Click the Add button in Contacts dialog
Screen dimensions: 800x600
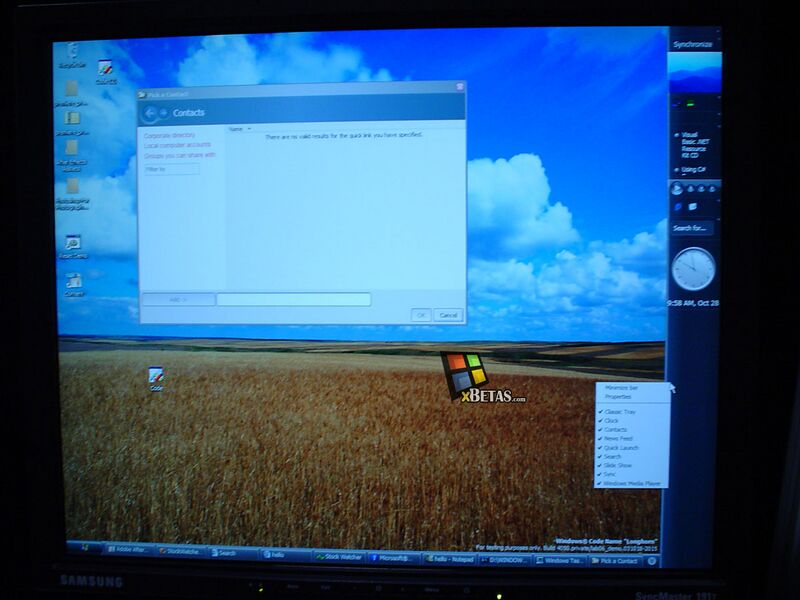pyautogui.click(x=178, y=299)
